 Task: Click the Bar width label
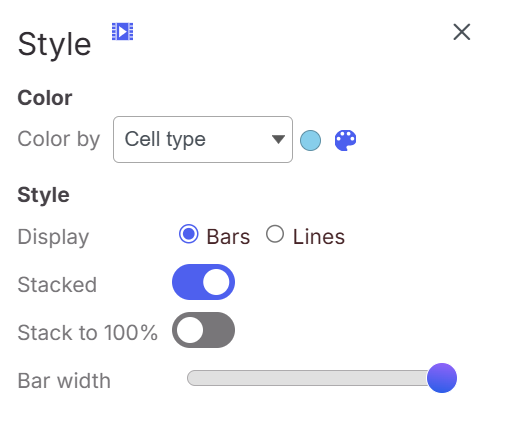[x=64, y=381]
